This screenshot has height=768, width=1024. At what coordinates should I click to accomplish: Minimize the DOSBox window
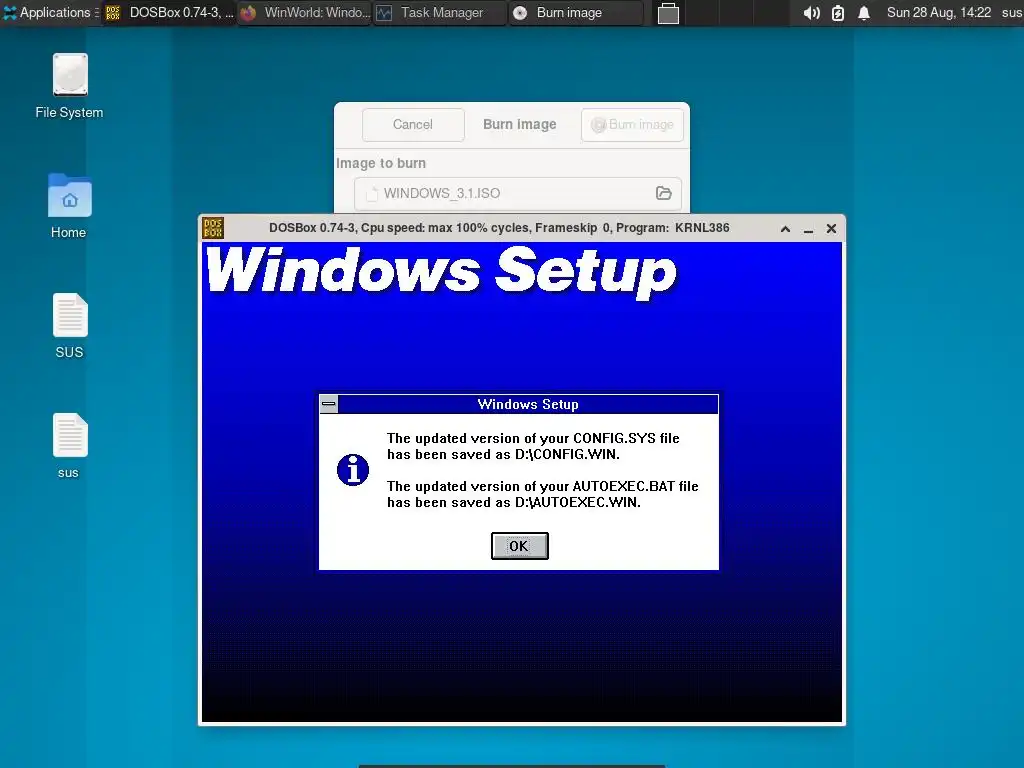tap(808, 229)
